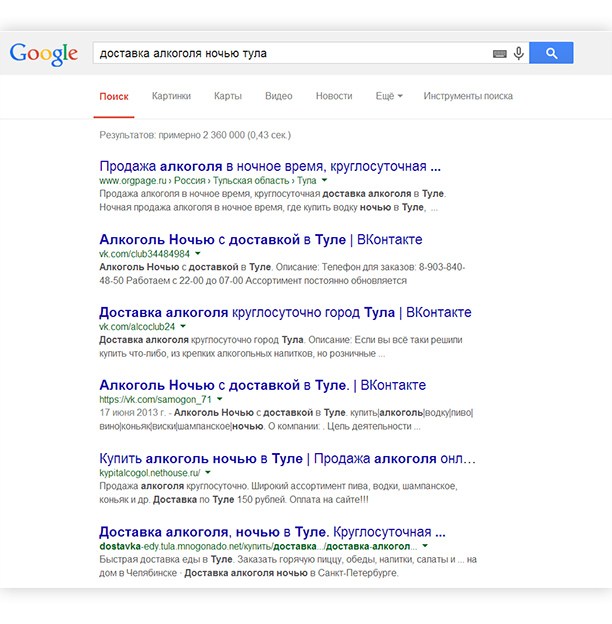
Task: Click the Поиск tab
Action: tap(114, 96)
